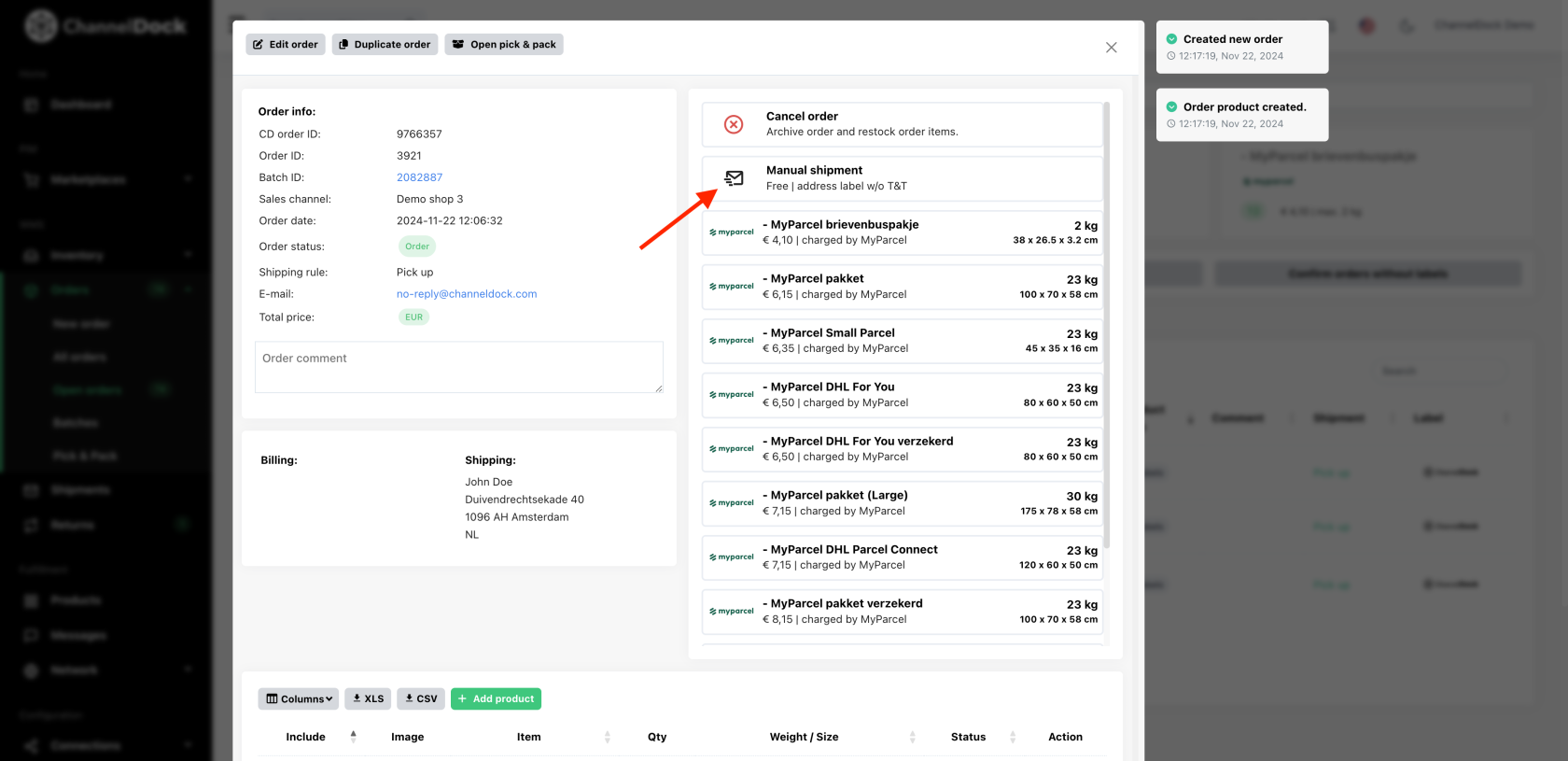Viewport: 1568px width, 761px height.
Task: Click Confirm orders without labels in background
Action: pyautogui.click(x=1367, y=274)
